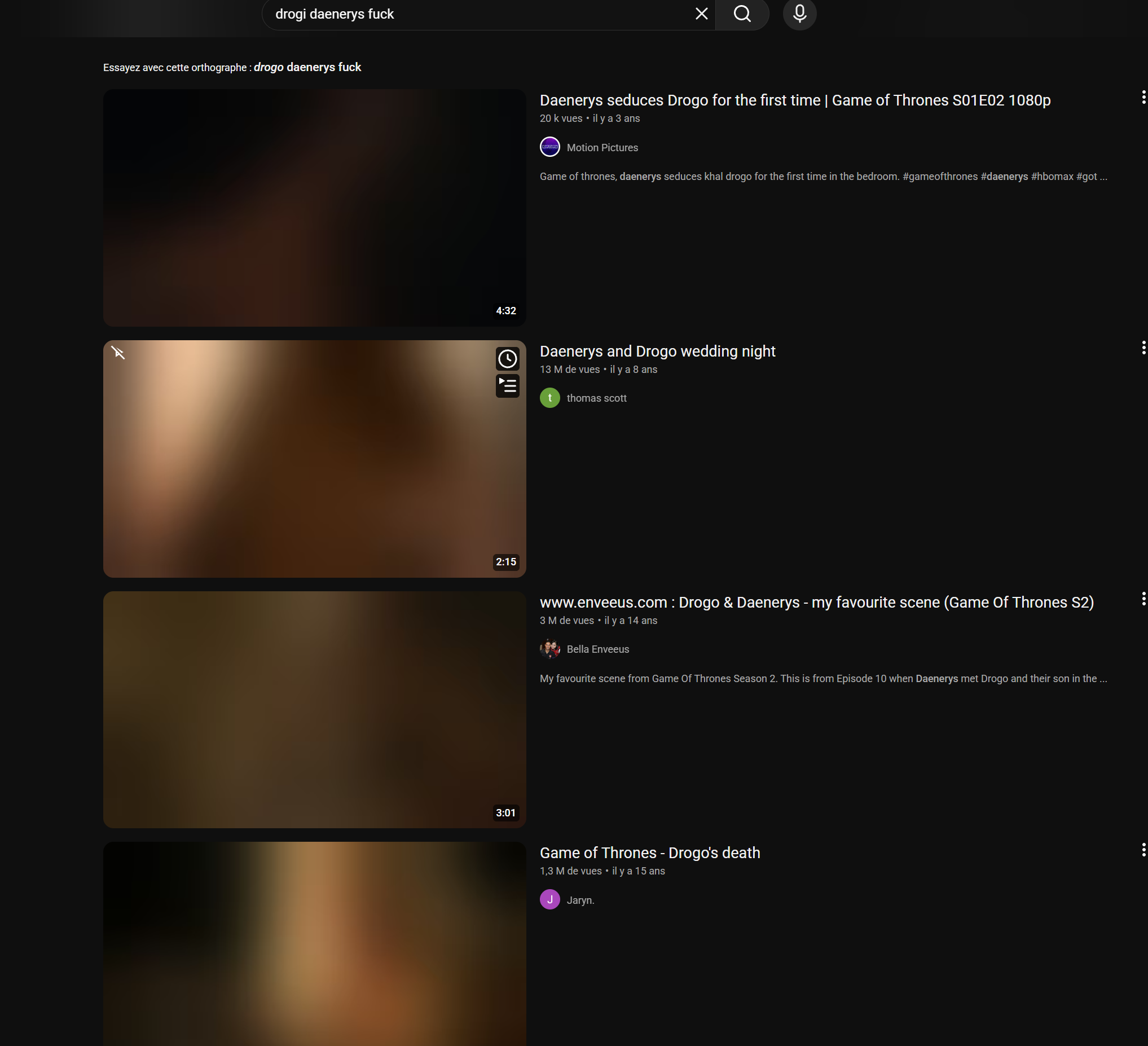Start voice search with the microphone icon
The image size is (1148, 1046).
pos(799,14)
